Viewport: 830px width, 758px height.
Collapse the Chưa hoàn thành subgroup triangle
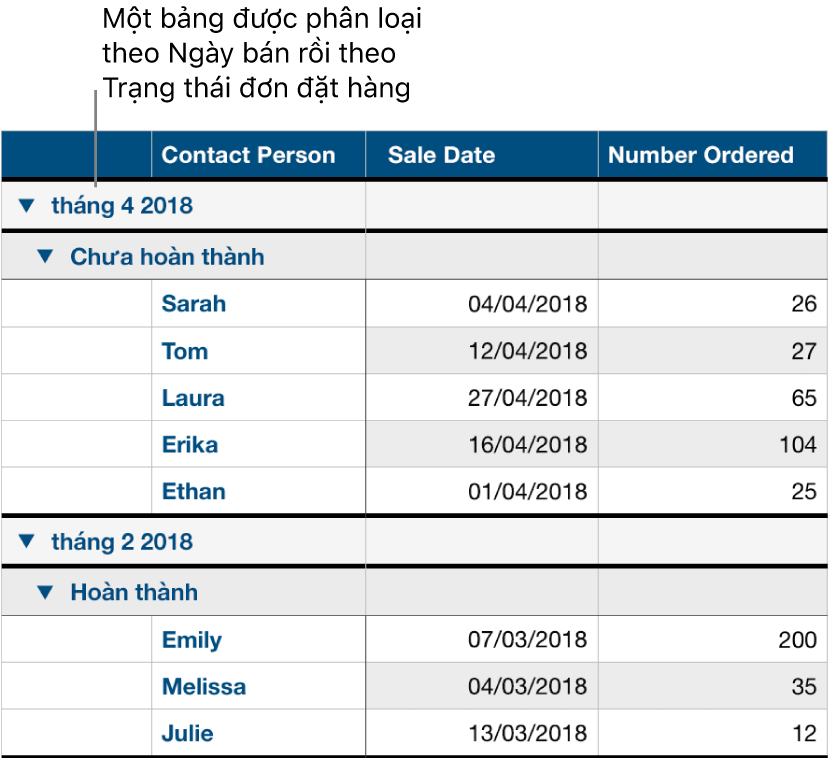[x=44, y=257]
